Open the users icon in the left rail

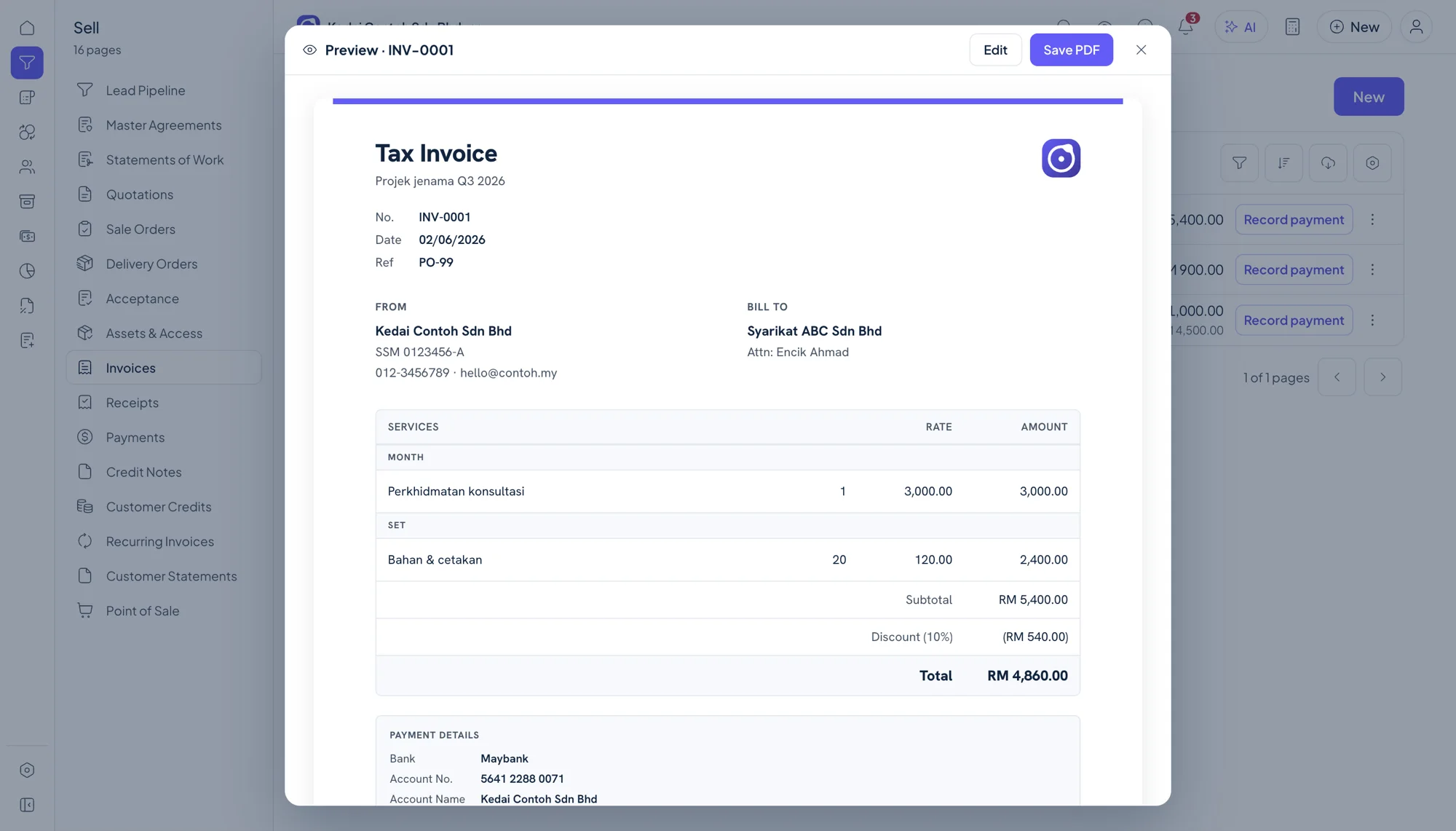[27, 167]
